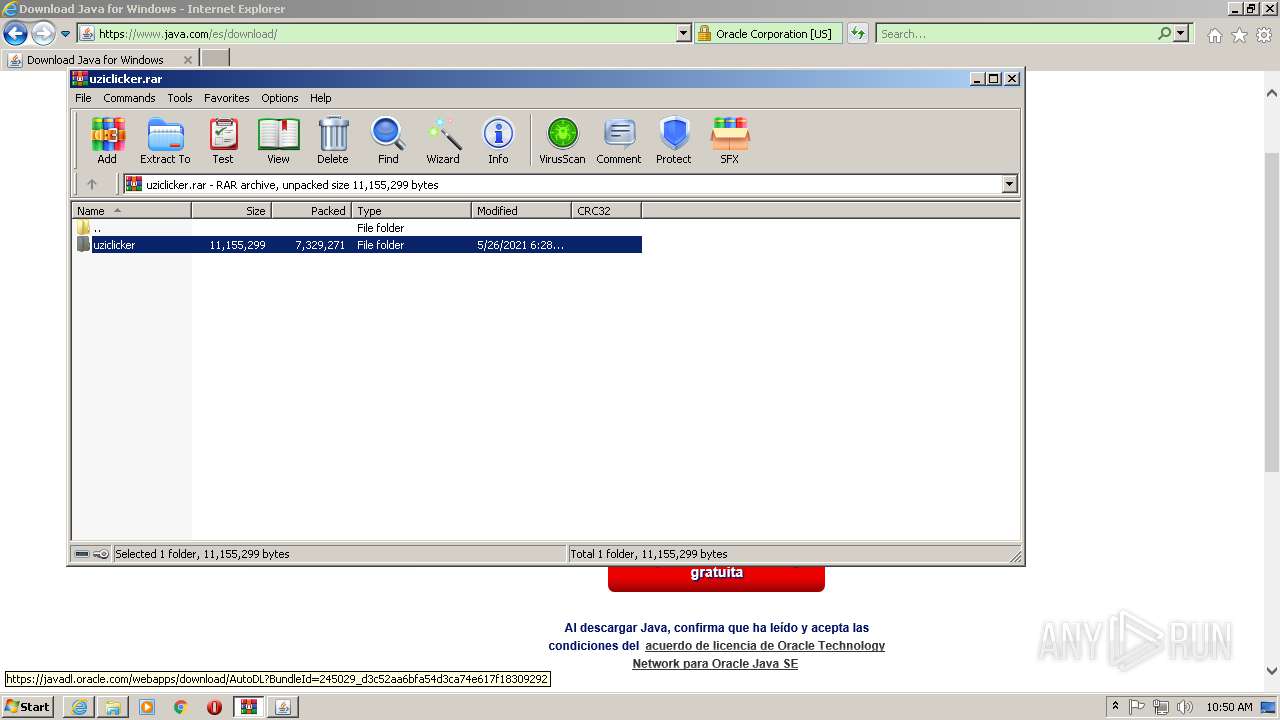
Task: Open the Options menu
Action: [x=280, y=98]
